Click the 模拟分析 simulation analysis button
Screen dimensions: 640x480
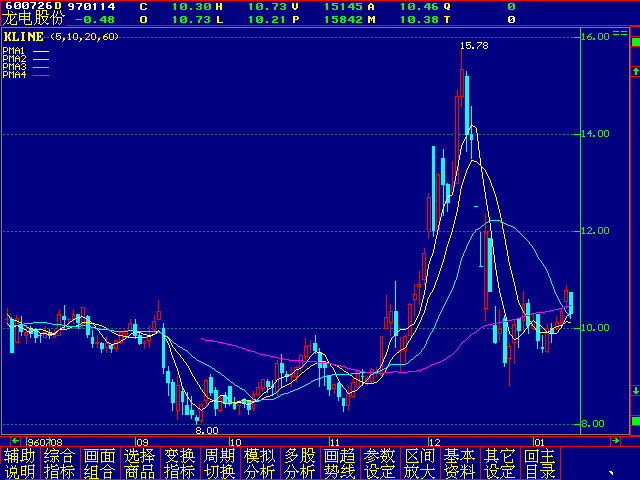(260, 463)
